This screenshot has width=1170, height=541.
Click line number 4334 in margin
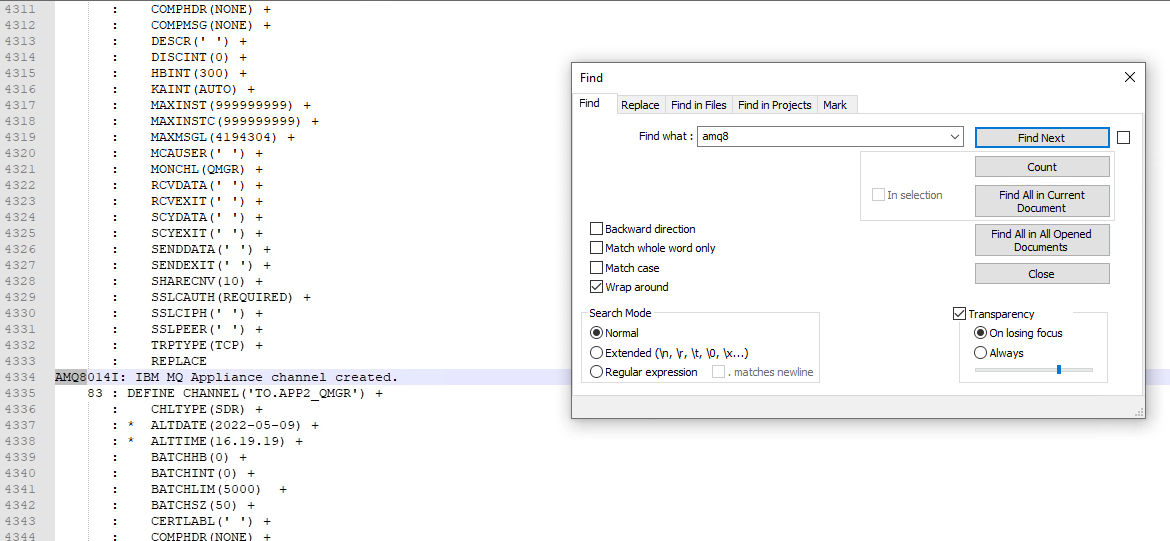(x=18, y=377)
